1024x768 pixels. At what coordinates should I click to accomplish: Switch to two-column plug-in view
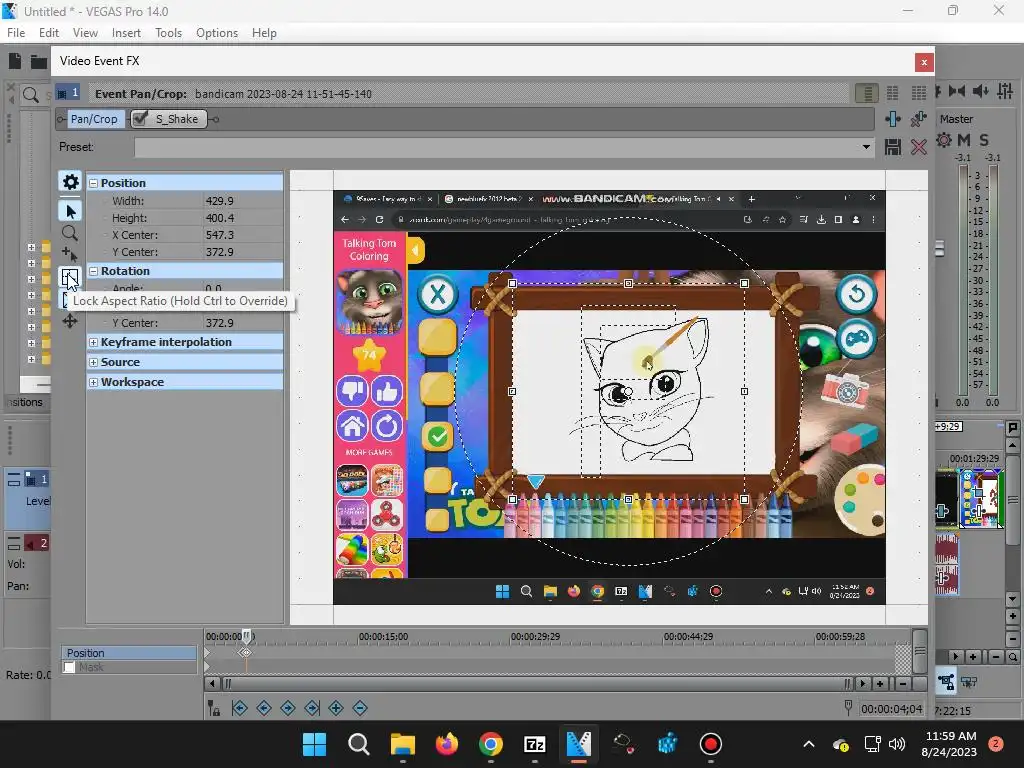pos(893,93)
